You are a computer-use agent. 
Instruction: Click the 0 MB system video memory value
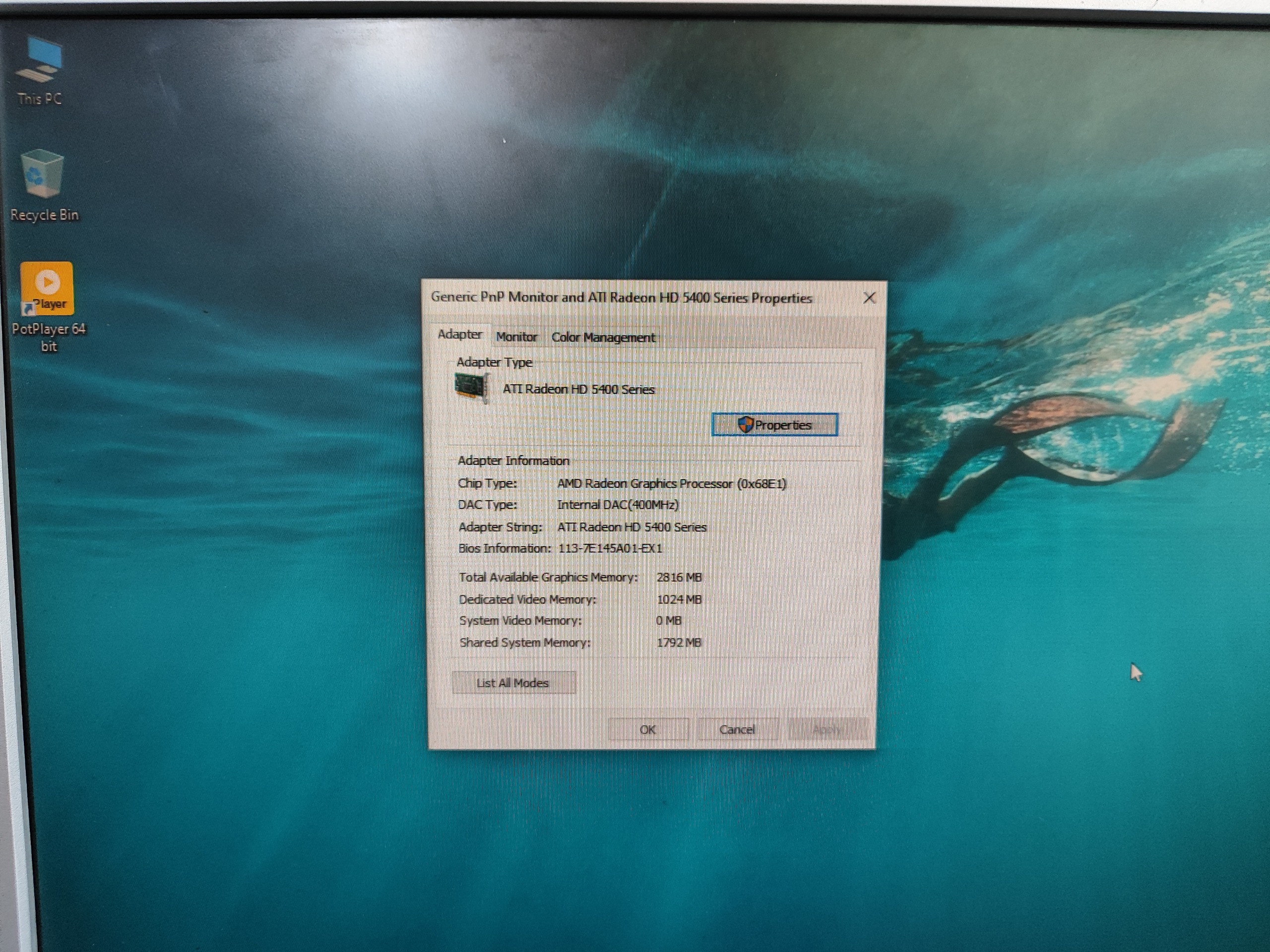tap(668, 620)
